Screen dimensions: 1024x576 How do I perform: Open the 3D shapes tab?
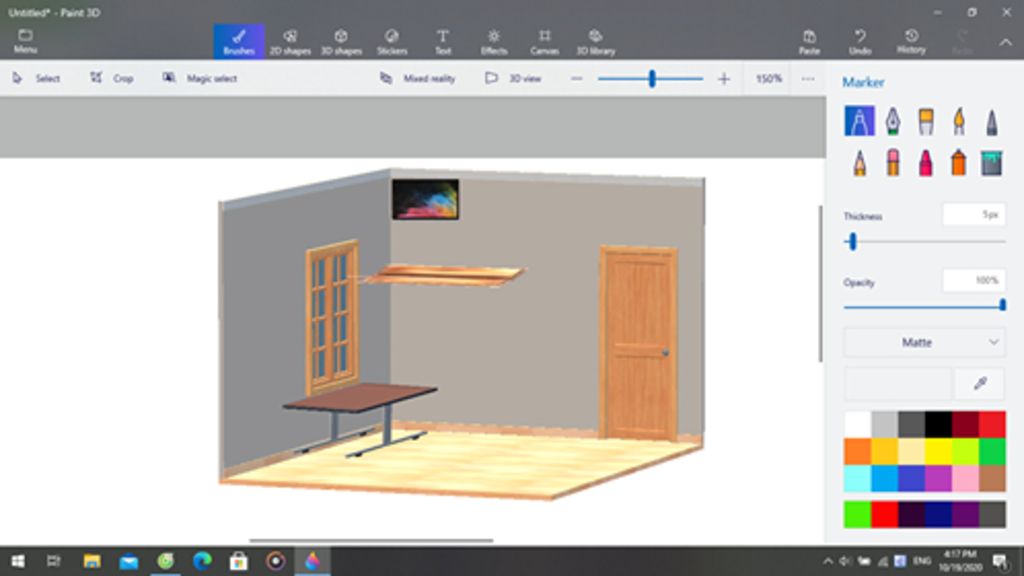pos(341,42)
